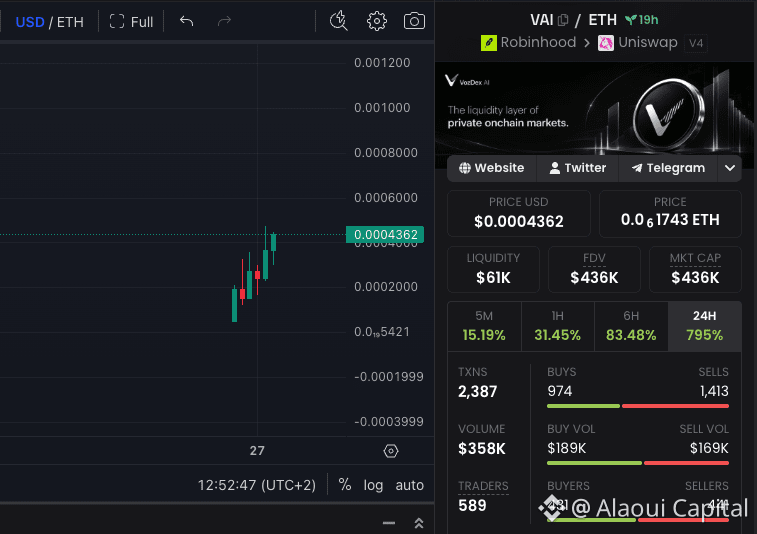Screen dimensions: 757x534
Task: Select the 6H timeframe tab
Action: [631, 326]
